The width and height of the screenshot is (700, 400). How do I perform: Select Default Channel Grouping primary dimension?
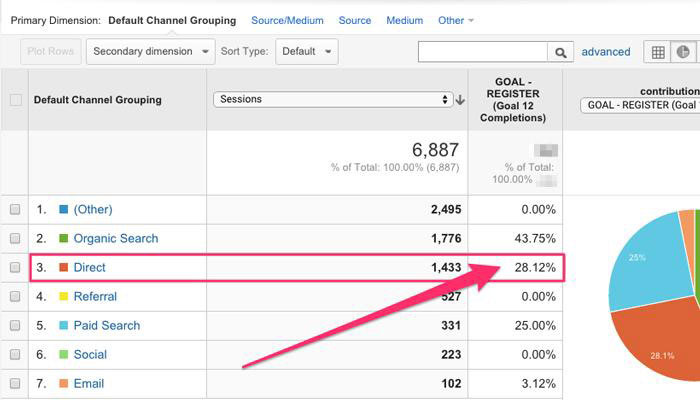[172, 21]
